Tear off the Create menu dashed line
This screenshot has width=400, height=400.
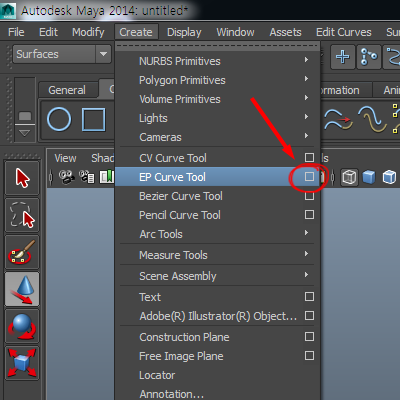tap(217, 46)
